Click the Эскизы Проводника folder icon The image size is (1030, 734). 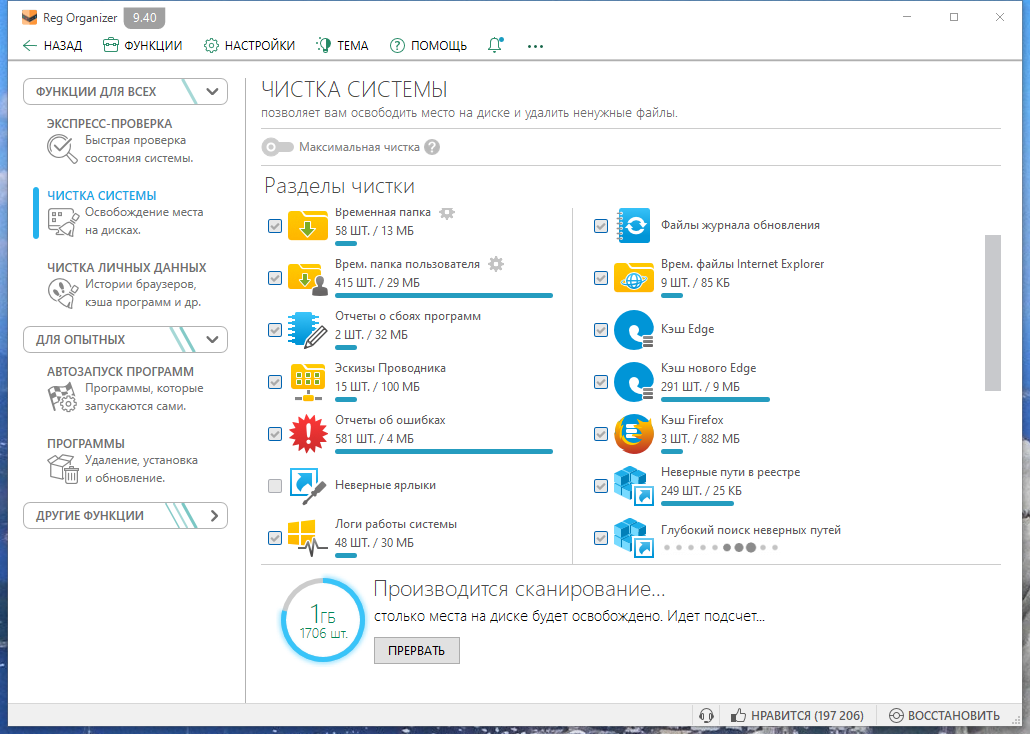pyautogui.click(x=307, y=382)
